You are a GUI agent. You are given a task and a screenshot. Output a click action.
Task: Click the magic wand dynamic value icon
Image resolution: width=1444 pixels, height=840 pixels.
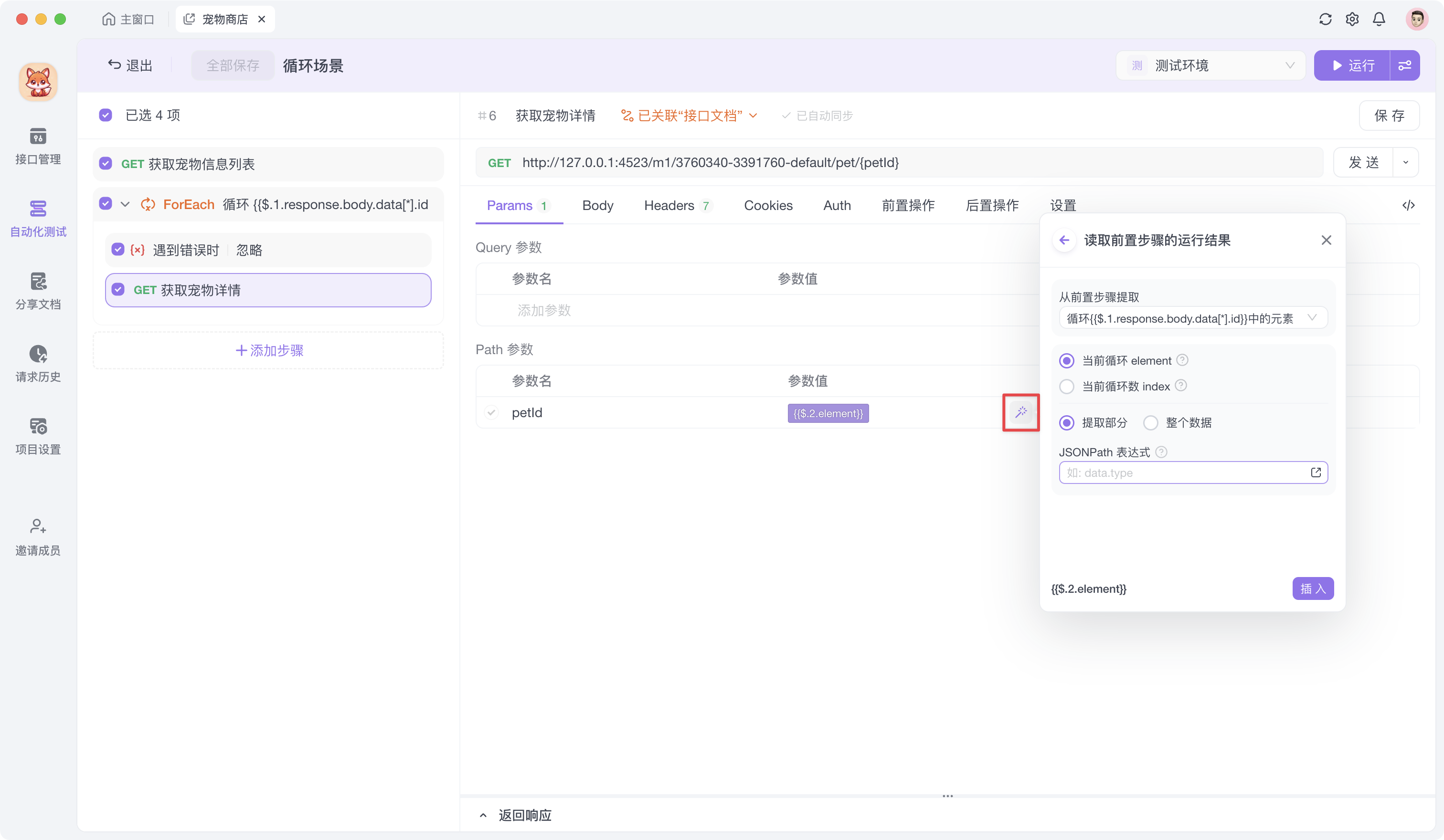1020,412
